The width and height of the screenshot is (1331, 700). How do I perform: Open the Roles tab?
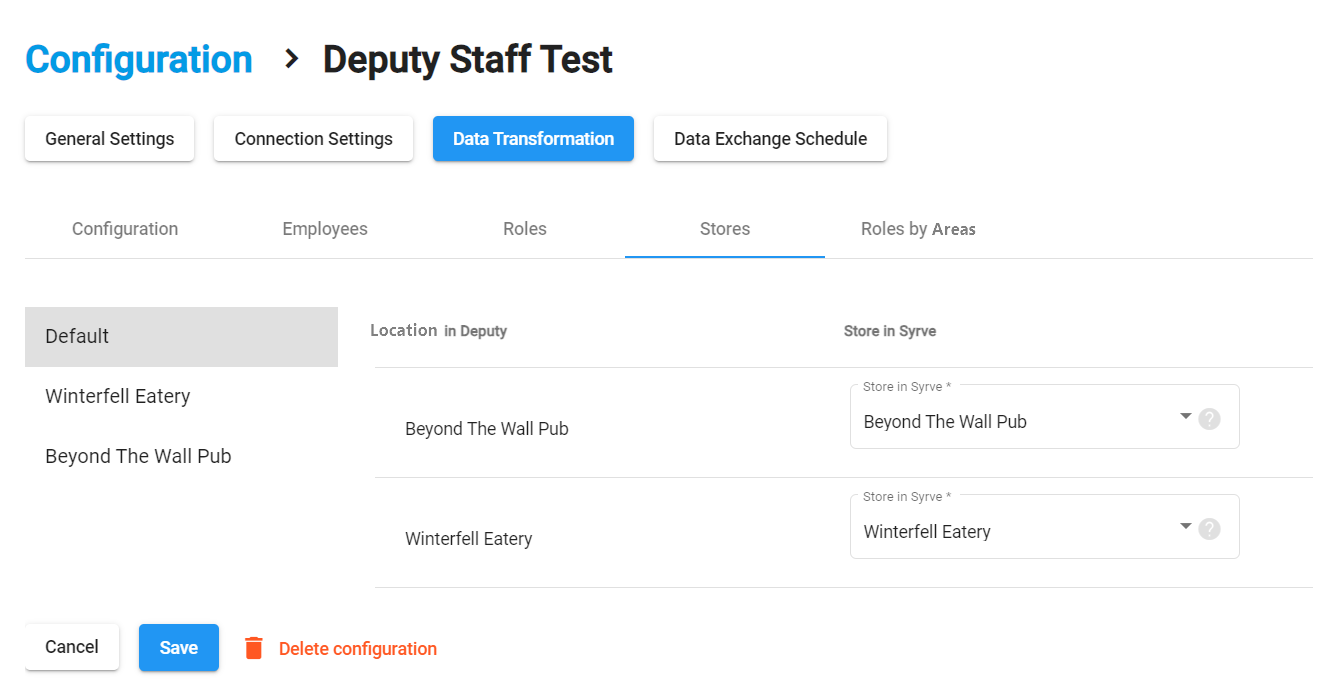(525, 229)
